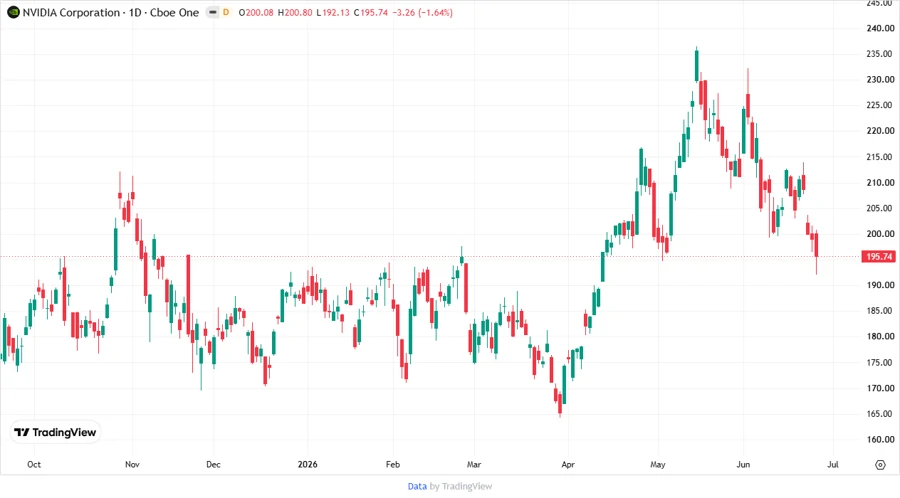Click the 'NVIDIA Corporation · 1D · Cboe One' title
Image resolution: width=900 pixels, height=498 pixels.
(x=111, y=12)
